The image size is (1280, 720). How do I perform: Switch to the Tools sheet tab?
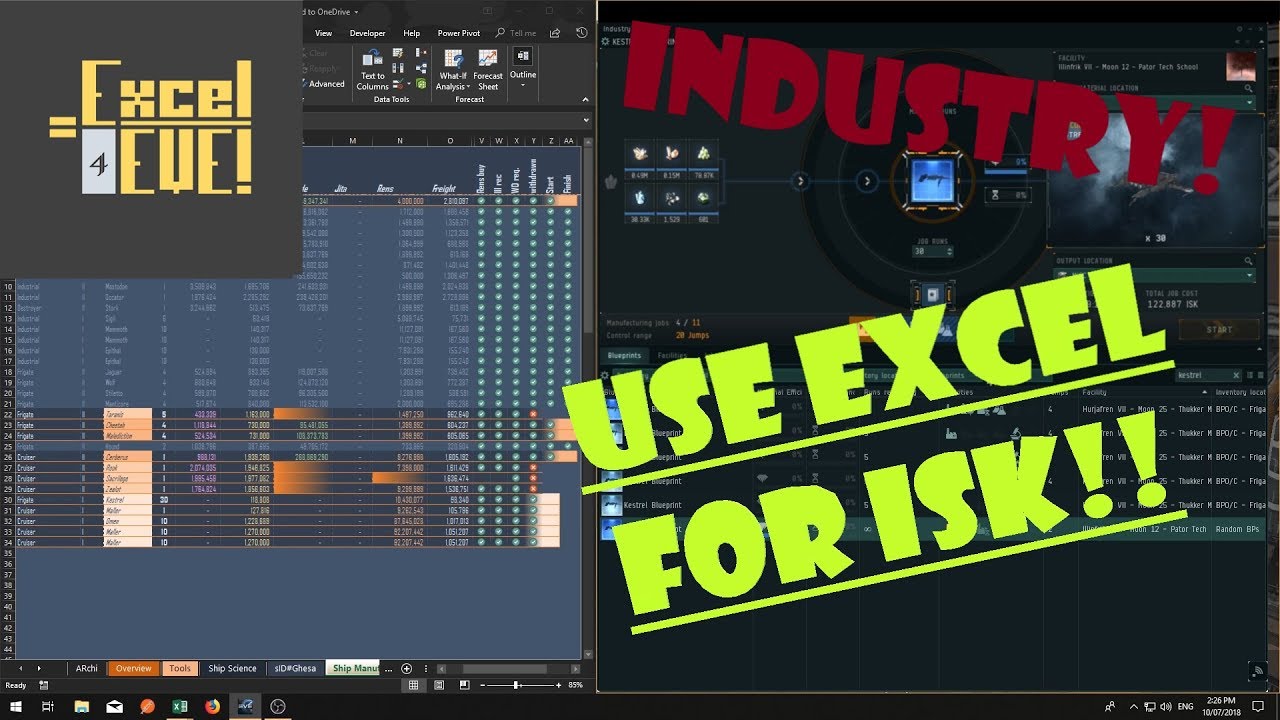(x=180, y=668)
